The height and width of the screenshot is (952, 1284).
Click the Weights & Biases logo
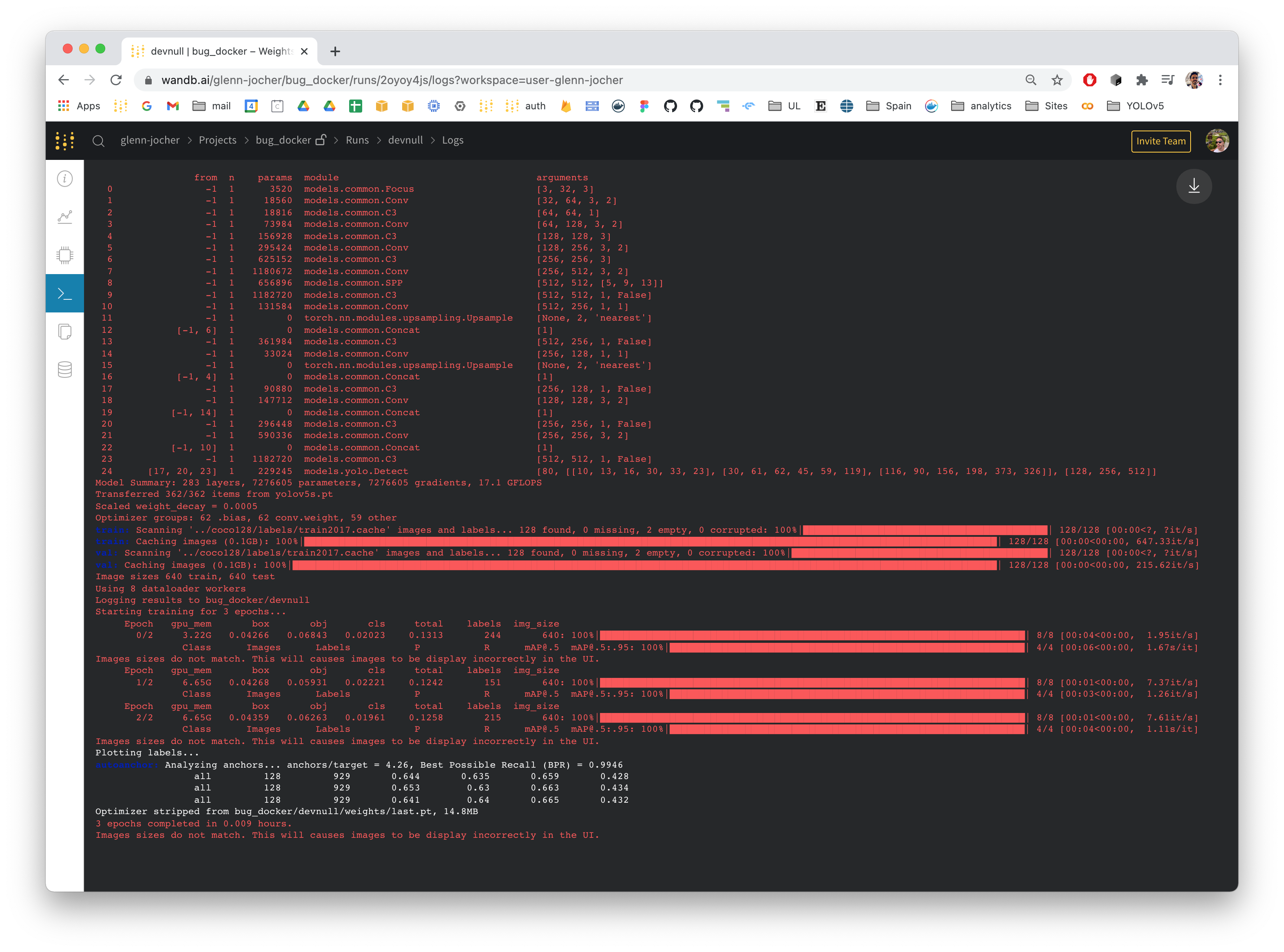(64, 141)
